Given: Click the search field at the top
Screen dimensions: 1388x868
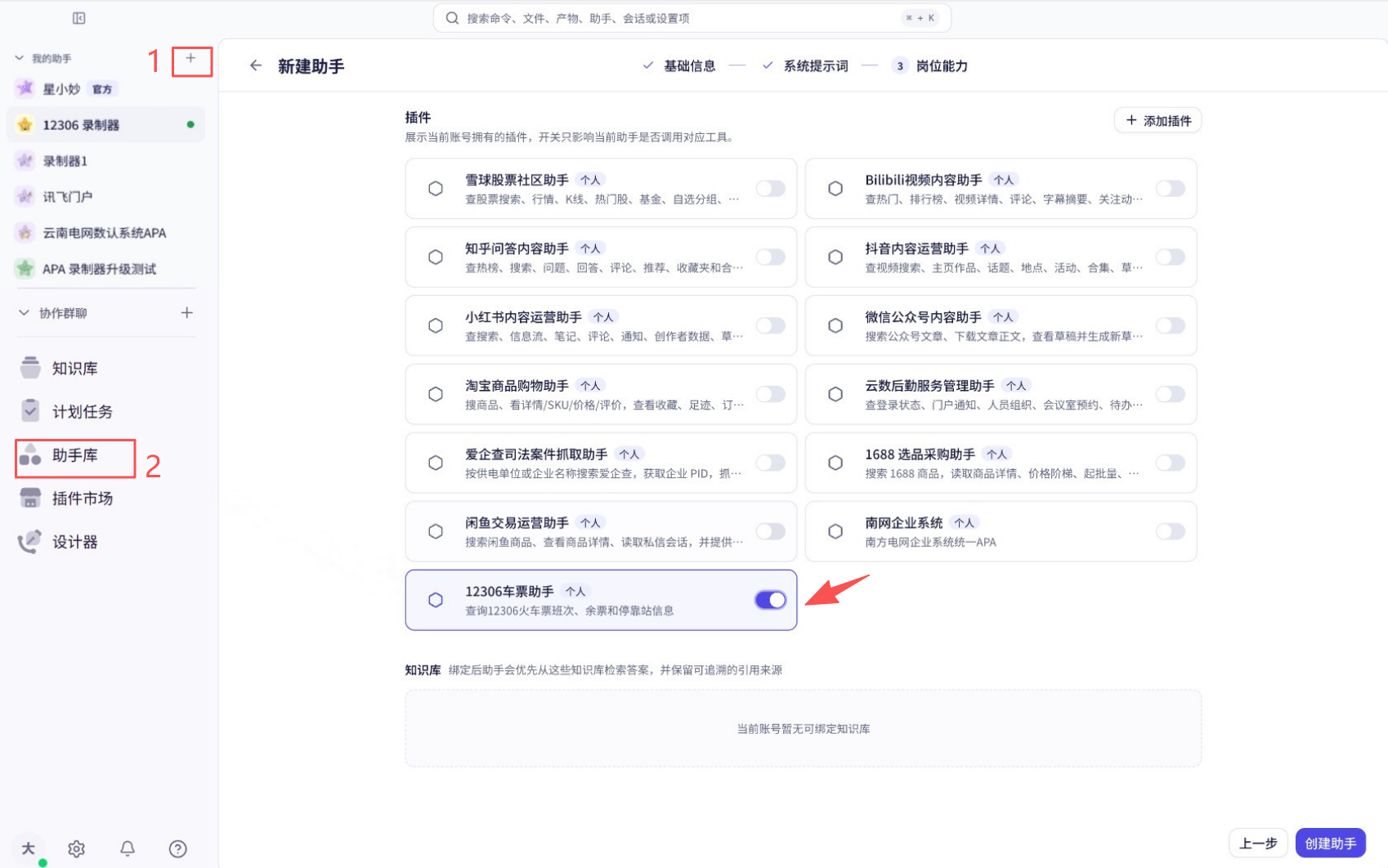Looking at the screenshot, I should [x=692, y=18].
